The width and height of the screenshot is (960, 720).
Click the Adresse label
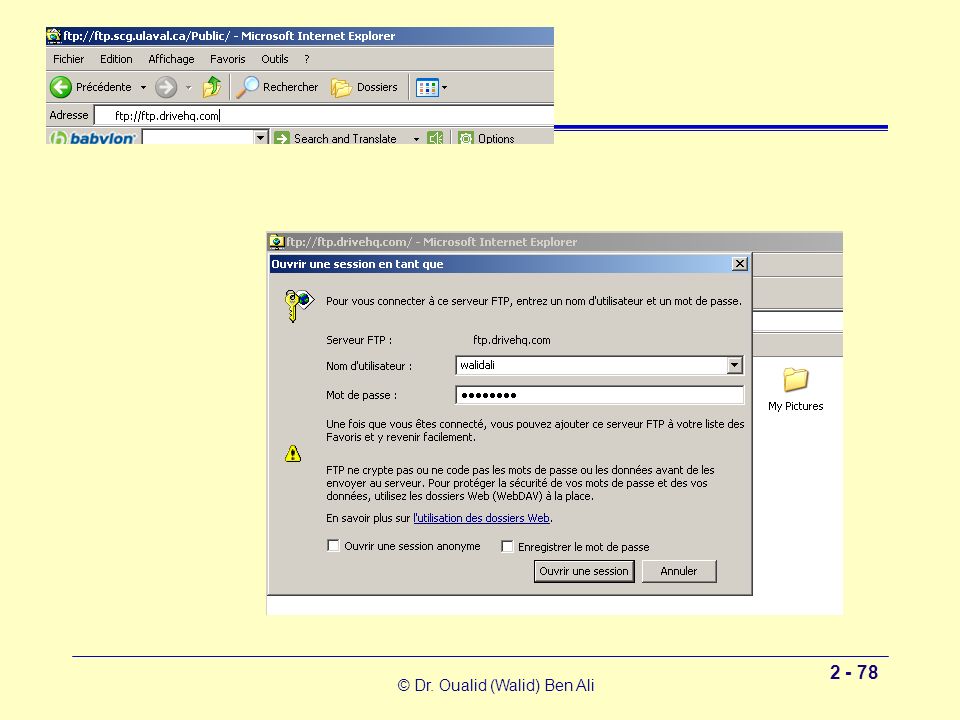(x=69, y=115)
